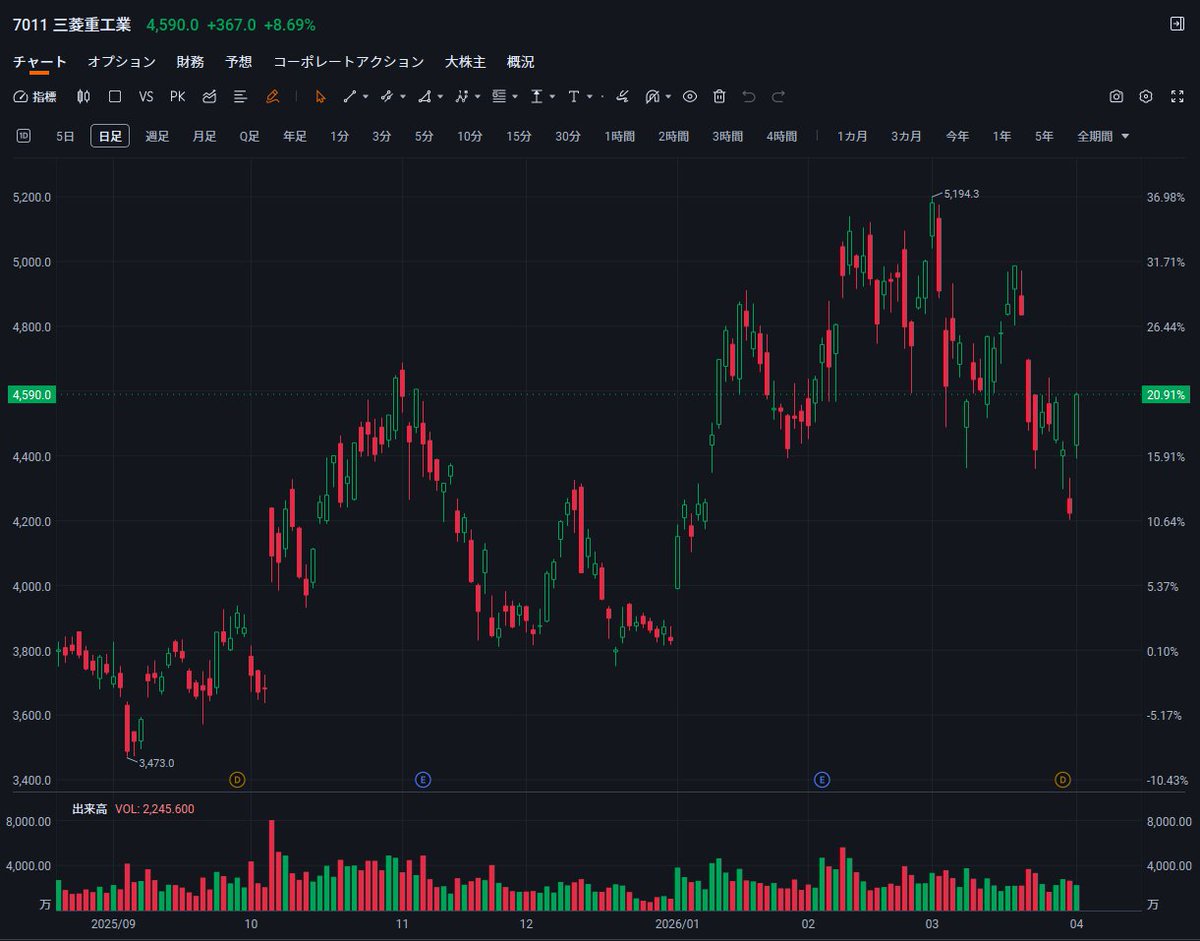Select the 週足 weekly timeframe
Image resolution: width=1200 pixels, height=941 pixels.
(x=157, y=136)
